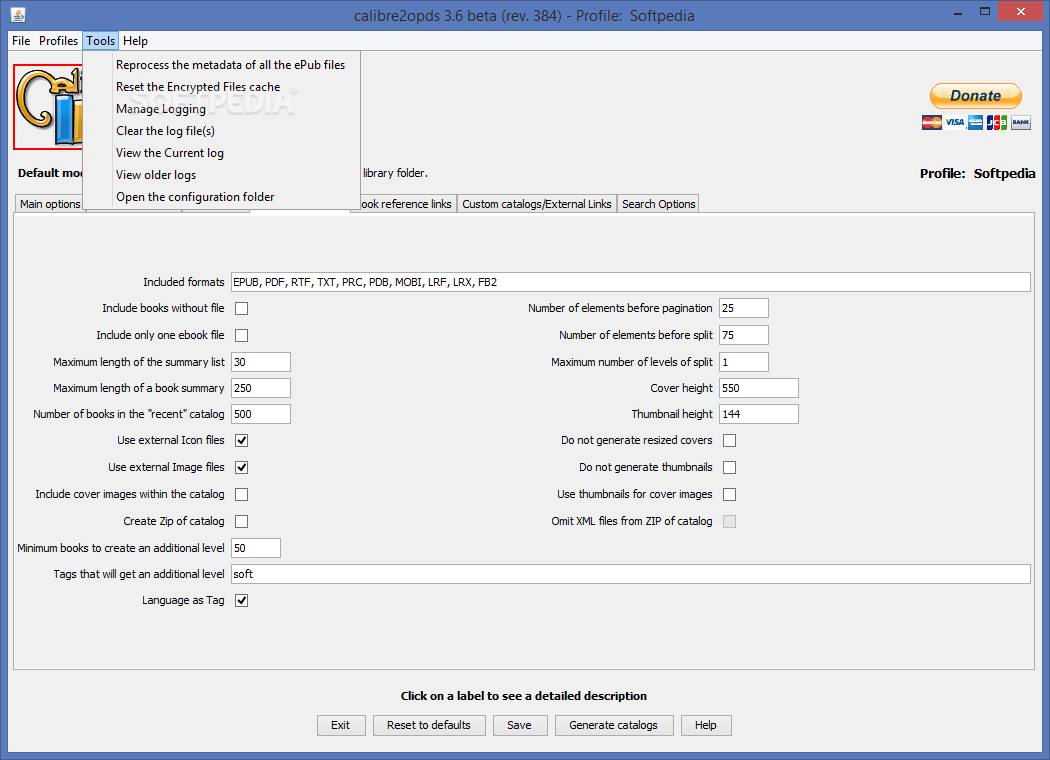
Task: Click the Donate PayPal button
Action: 976,96
